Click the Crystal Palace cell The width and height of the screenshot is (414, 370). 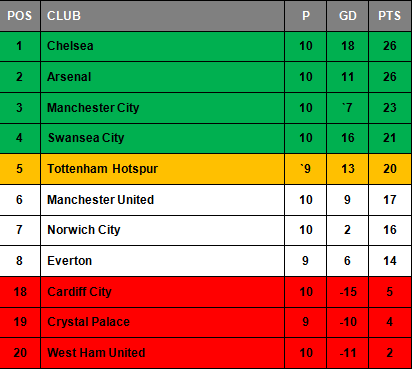[163, 322]
